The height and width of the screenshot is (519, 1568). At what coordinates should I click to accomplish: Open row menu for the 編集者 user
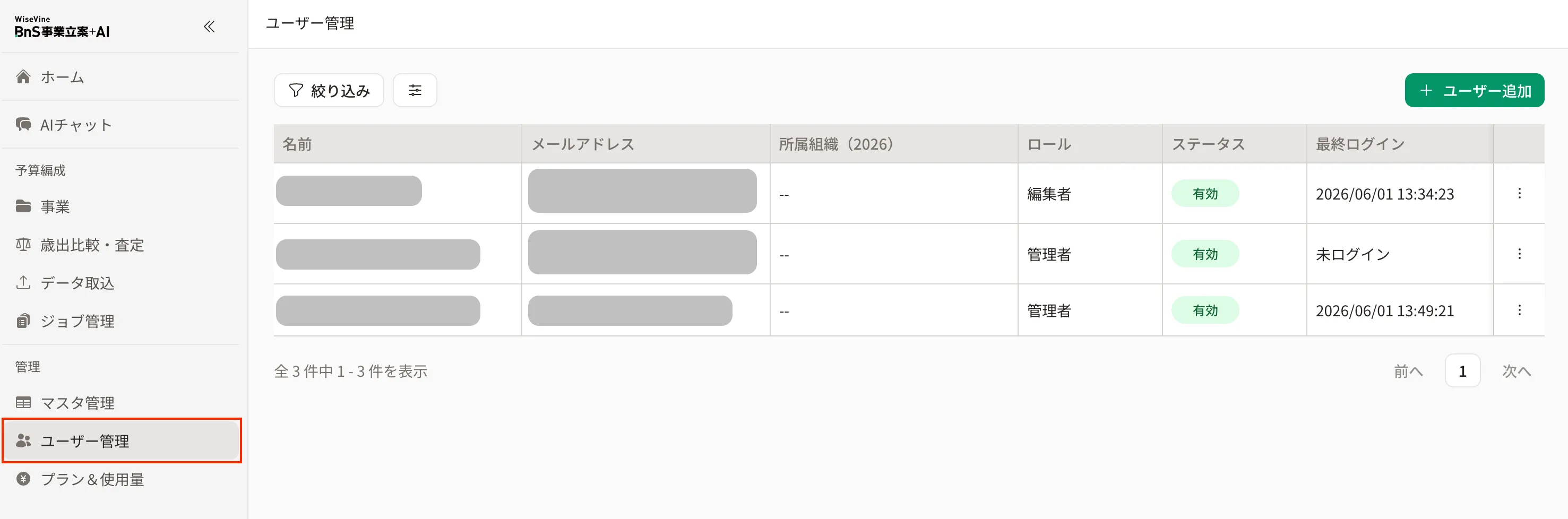point(1519,194)
